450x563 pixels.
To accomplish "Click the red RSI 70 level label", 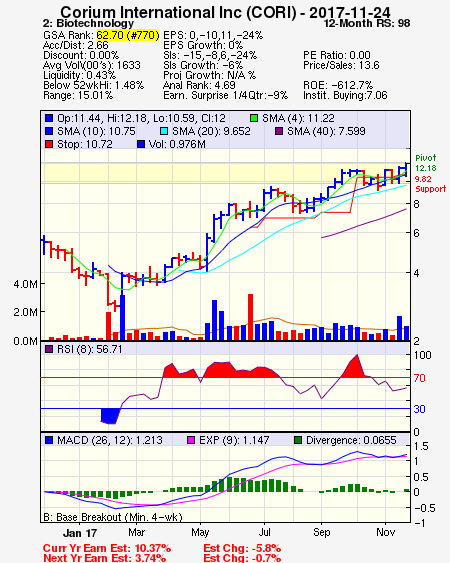I will [x=419, y=378].
